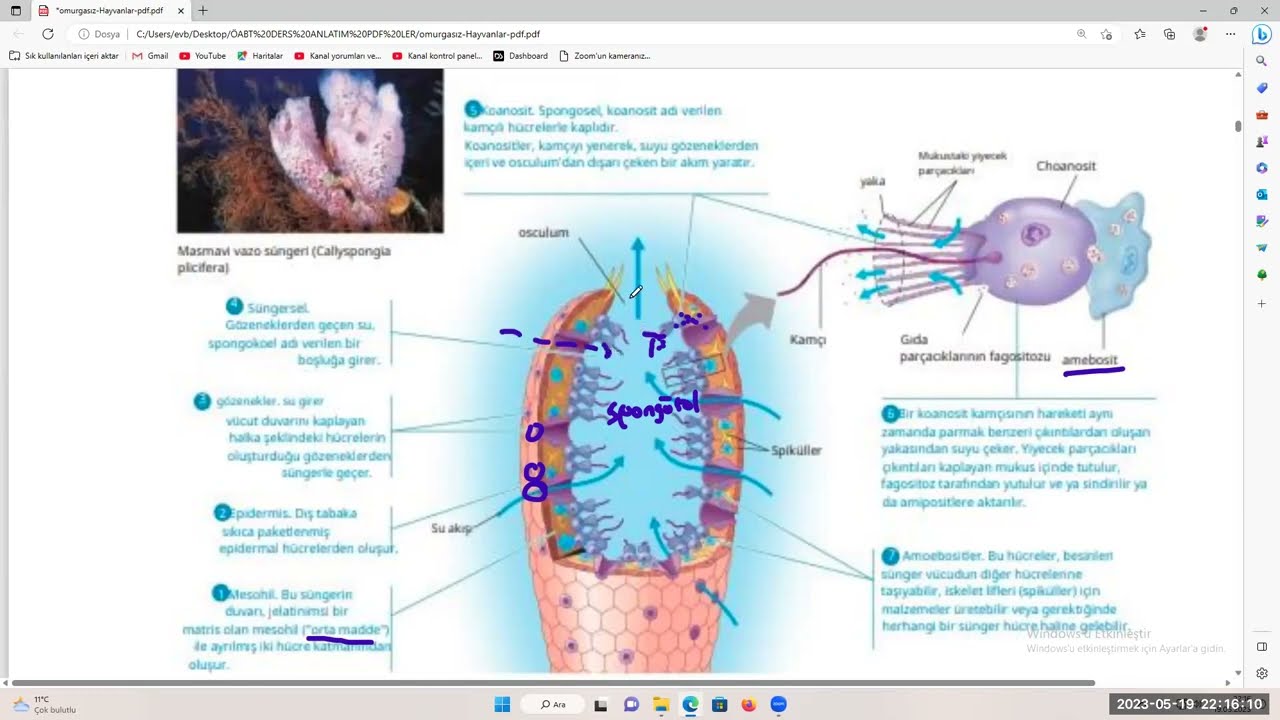Open Firefox from the taskbar
Screen dimensions: 1280x720
point(749,704)
